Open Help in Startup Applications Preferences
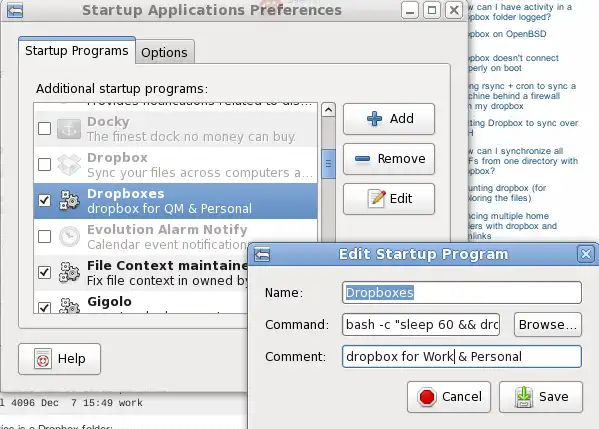599x429 pixels. coord(60,359)
